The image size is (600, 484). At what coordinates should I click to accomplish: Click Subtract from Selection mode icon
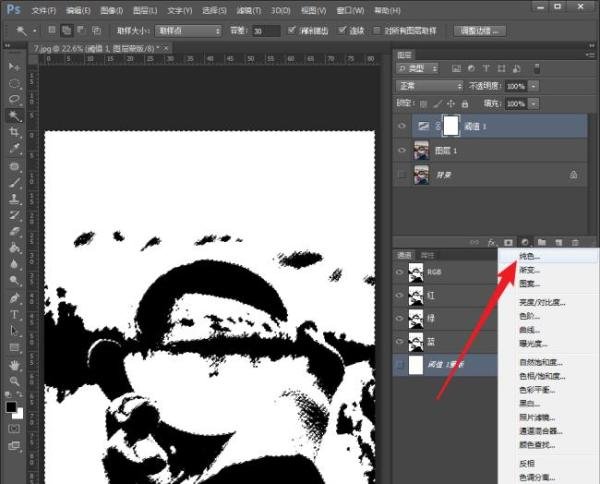81,30
